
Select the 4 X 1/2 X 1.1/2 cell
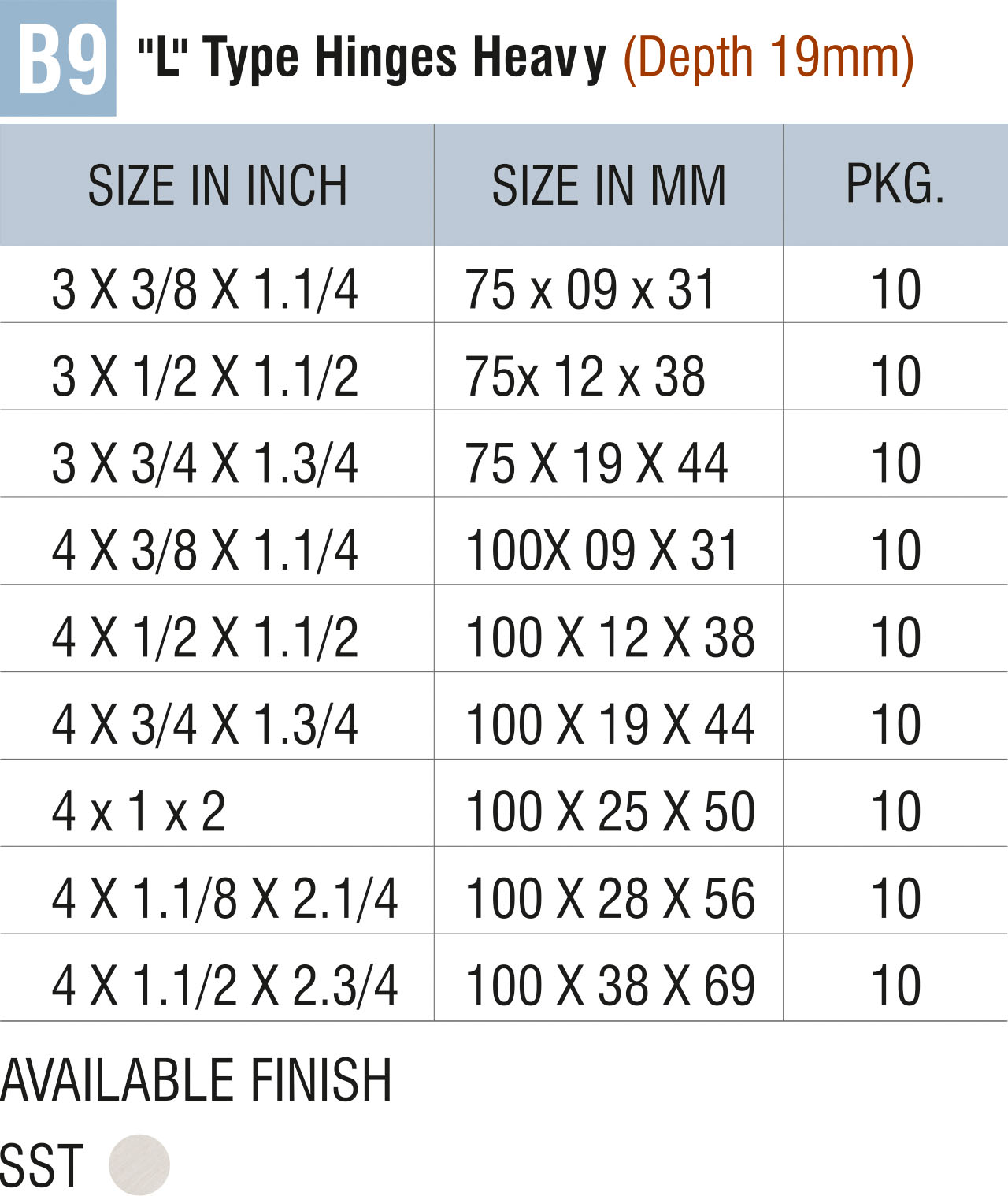(x=205, y=637)
